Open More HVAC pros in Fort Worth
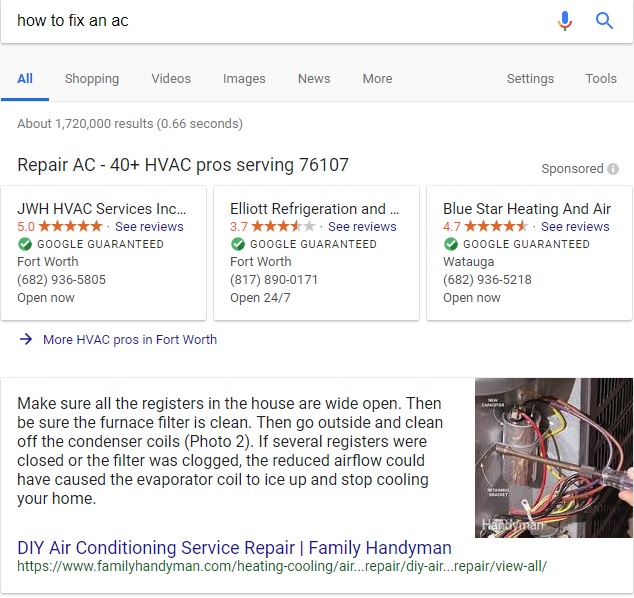 [130, 339]
